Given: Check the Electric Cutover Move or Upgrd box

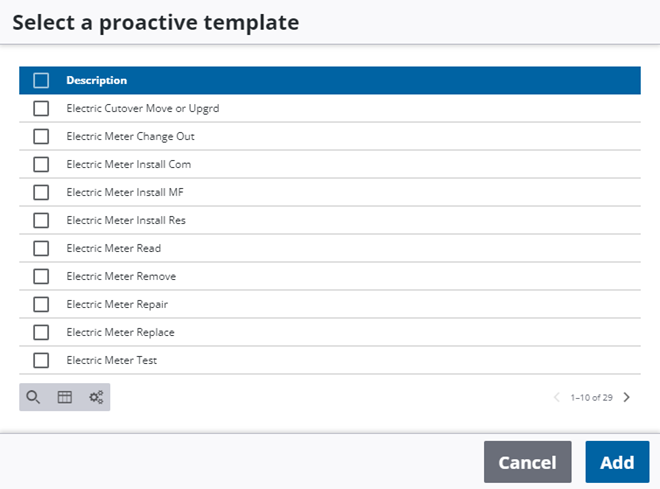Looking at the screenshot, I should [41, 108].
